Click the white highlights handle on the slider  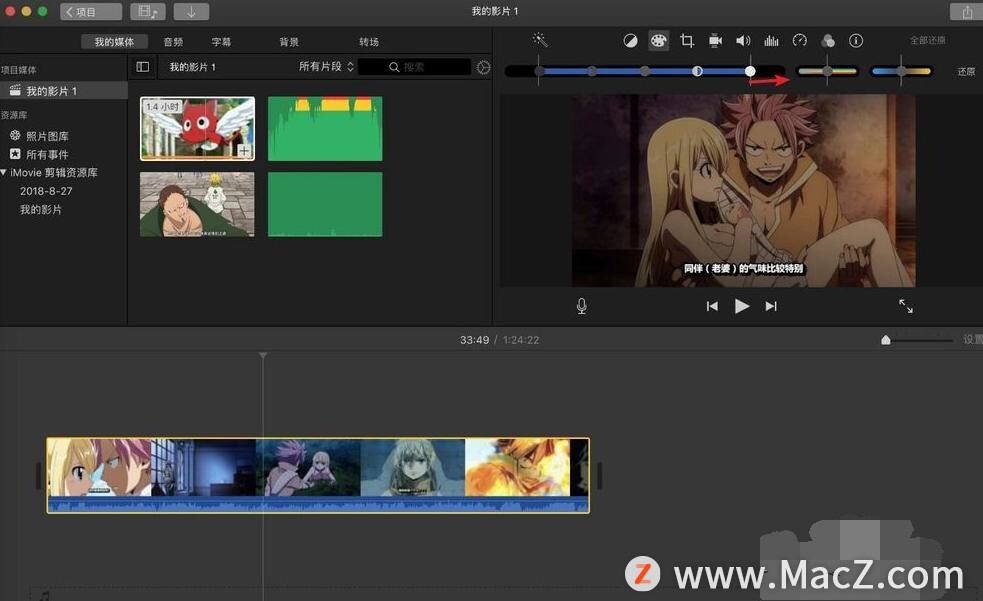[750, 71]
